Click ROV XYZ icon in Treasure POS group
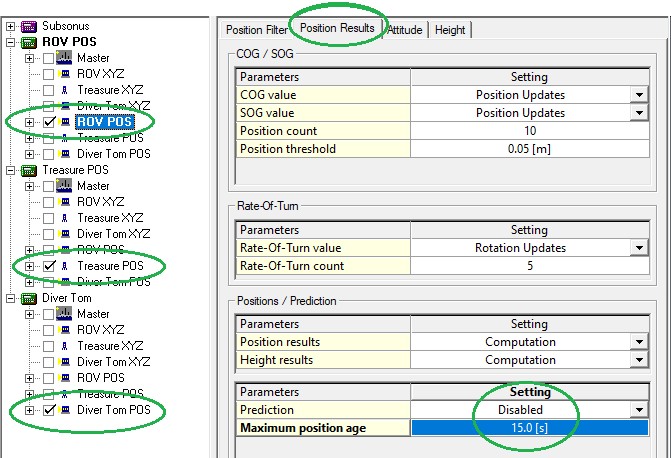Viewport: 671px width, 458px height. [x=65, y=202]
